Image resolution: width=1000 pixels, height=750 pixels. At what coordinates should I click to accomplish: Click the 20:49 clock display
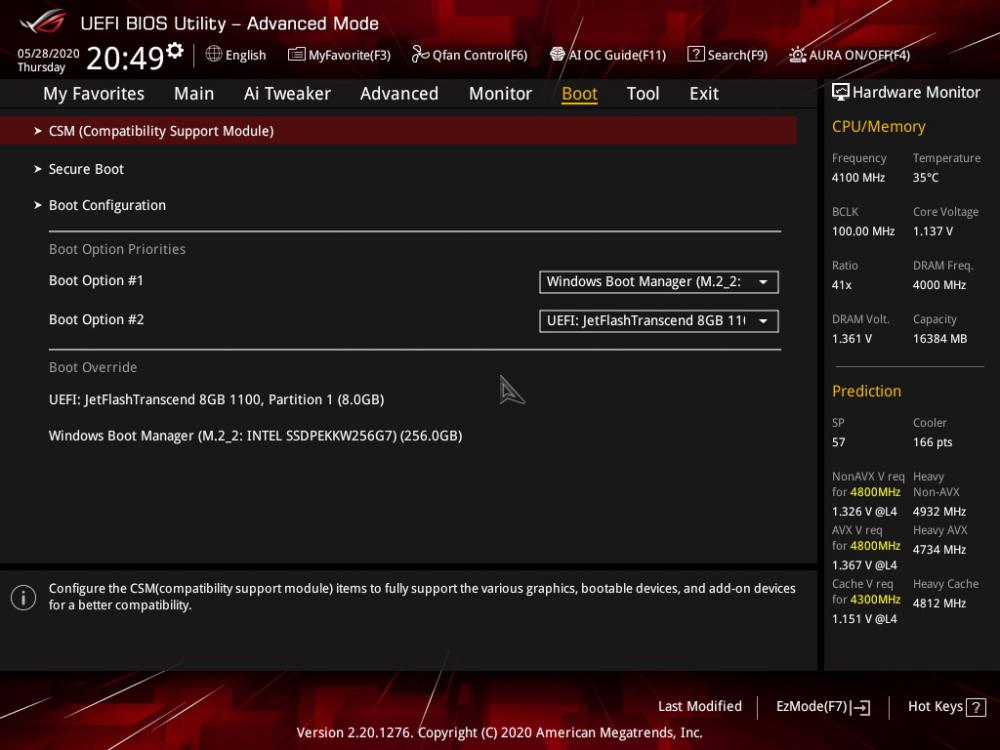126,58
